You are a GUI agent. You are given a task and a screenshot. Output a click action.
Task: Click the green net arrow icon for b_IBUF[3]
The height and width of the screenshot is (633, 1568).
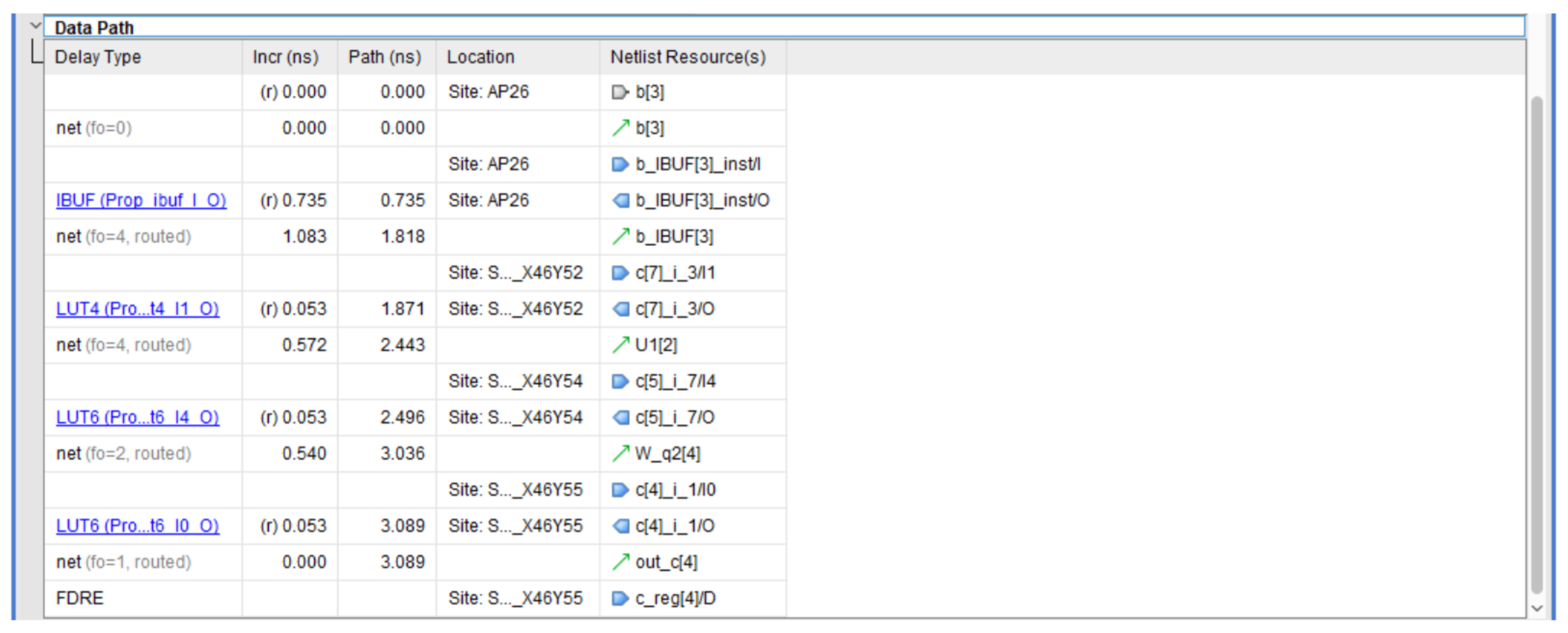pos(620,236)
